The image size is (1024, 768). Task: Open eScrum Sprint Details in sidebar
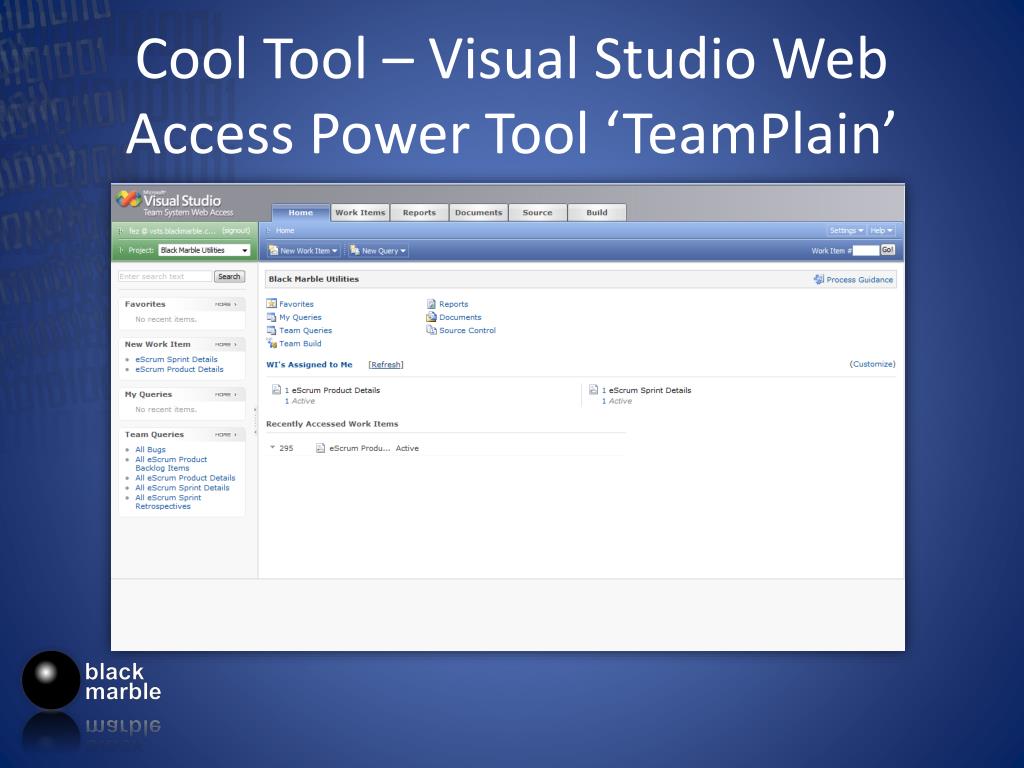pyautogui.click(x=176, y=359)
